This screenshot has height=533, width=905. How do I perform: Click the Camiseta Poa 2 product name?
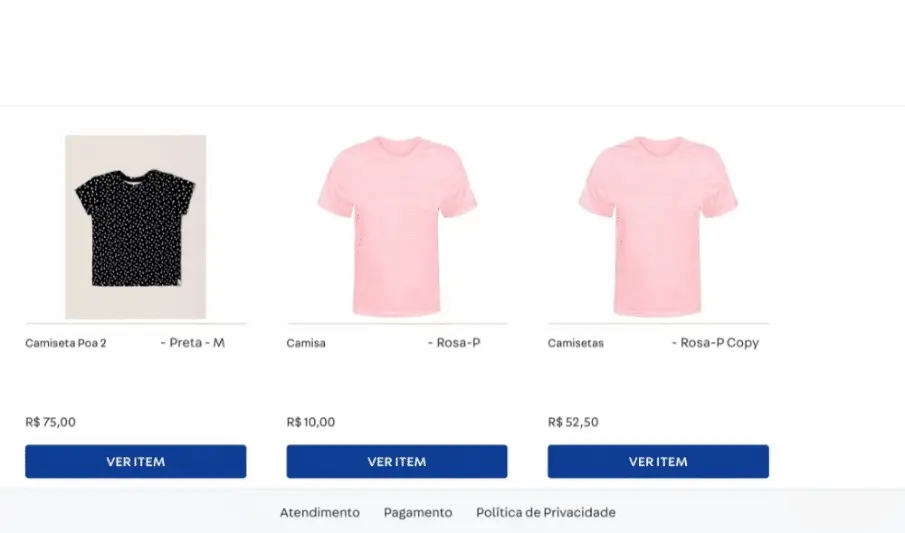tap(66, 343)
